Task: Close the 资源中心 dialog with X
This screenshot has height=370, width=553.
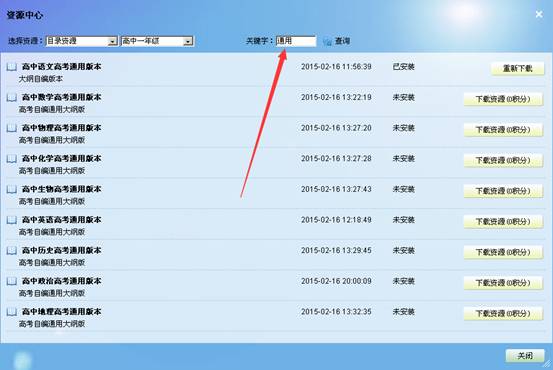Action: click(x=539, y=14)
